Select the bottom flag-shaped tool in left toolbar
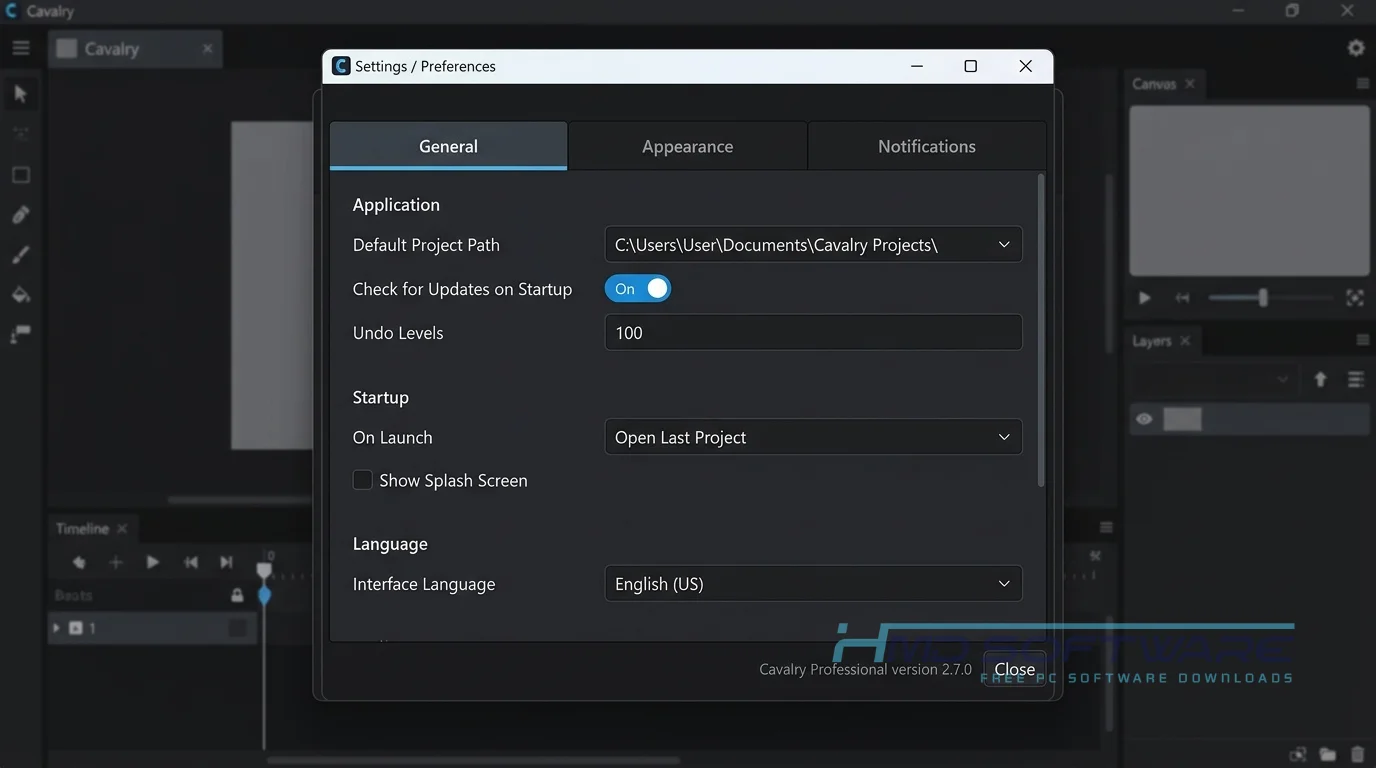 [x=20, y=335]
